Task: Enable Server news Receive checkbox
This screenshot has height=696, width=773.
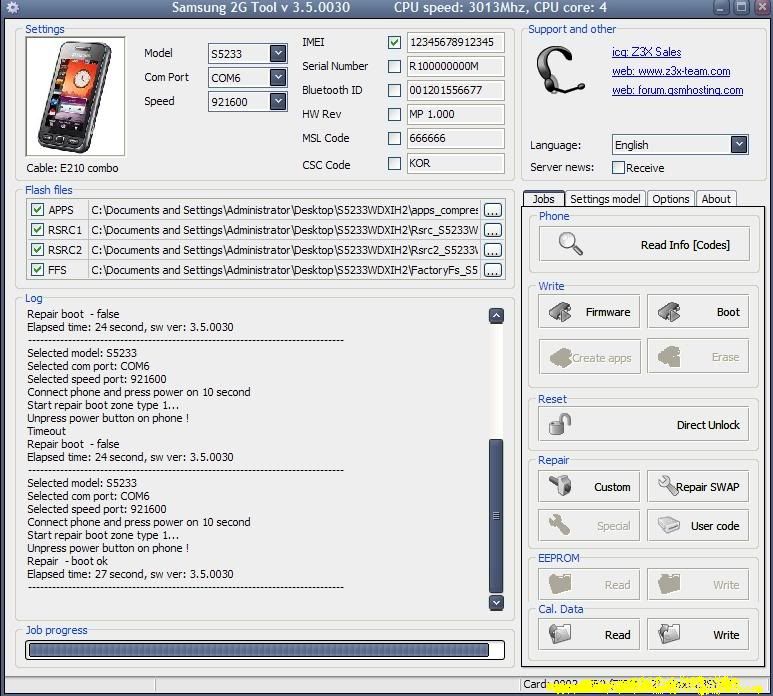Action: pos(618,168)
